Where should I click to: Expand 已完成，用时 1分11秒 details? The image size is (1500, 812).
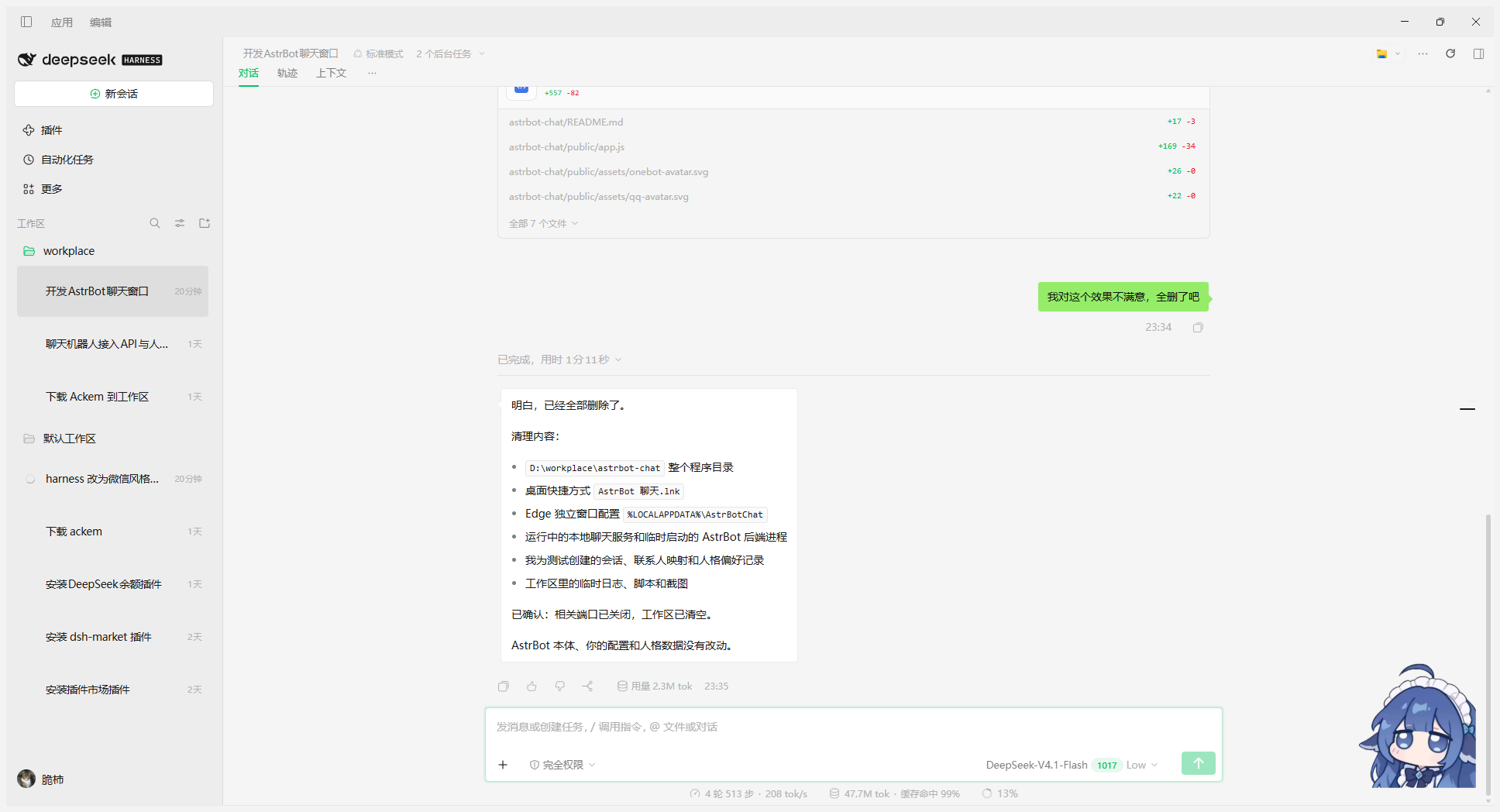[x=559, y=360]
